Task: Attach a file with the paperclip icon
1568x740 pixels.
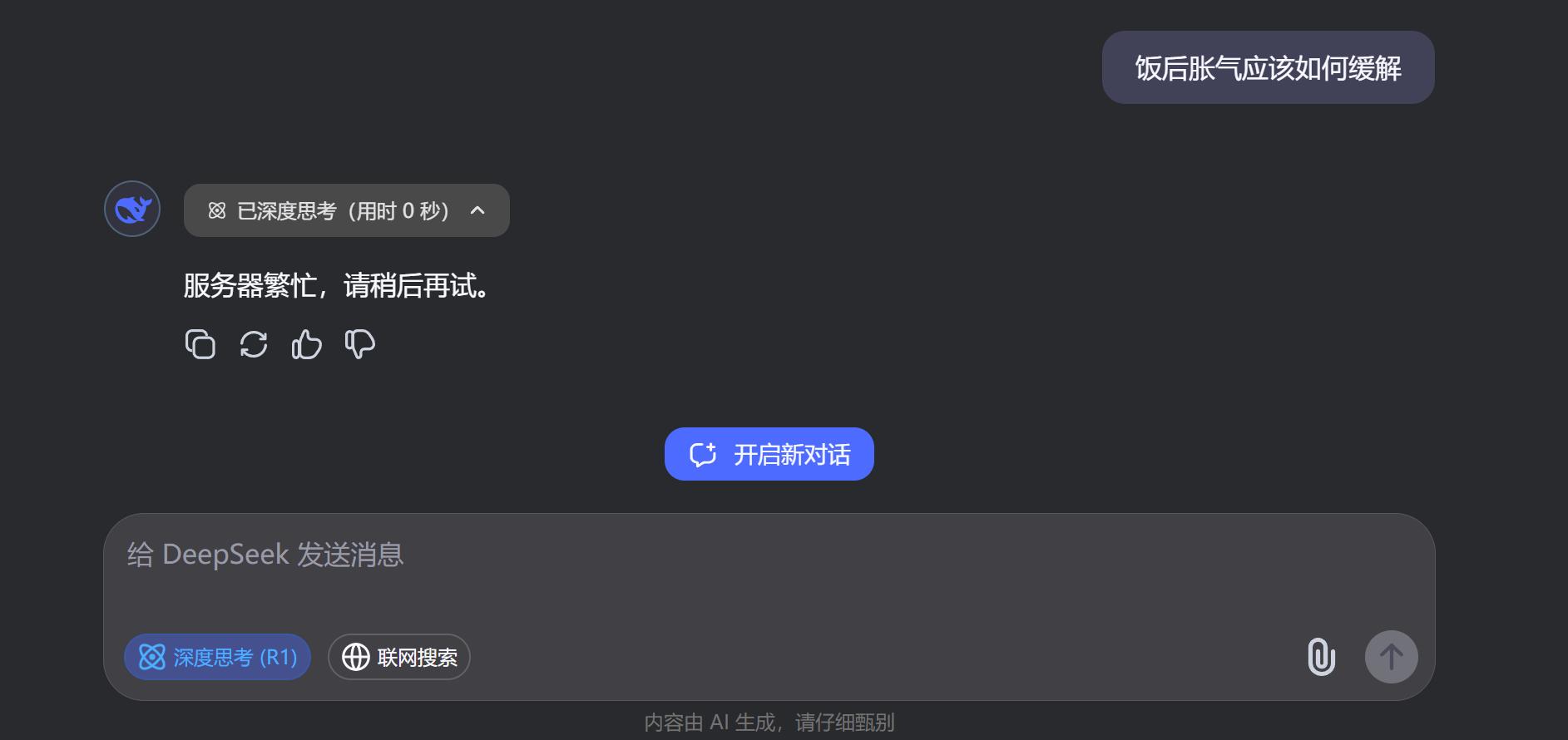Action: 1321,657
